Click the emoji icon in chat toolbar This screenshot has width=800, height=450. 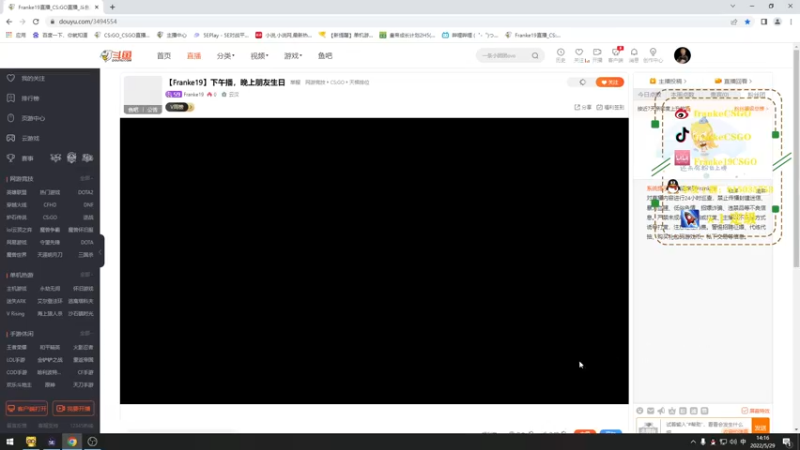(x=640, y=411)
